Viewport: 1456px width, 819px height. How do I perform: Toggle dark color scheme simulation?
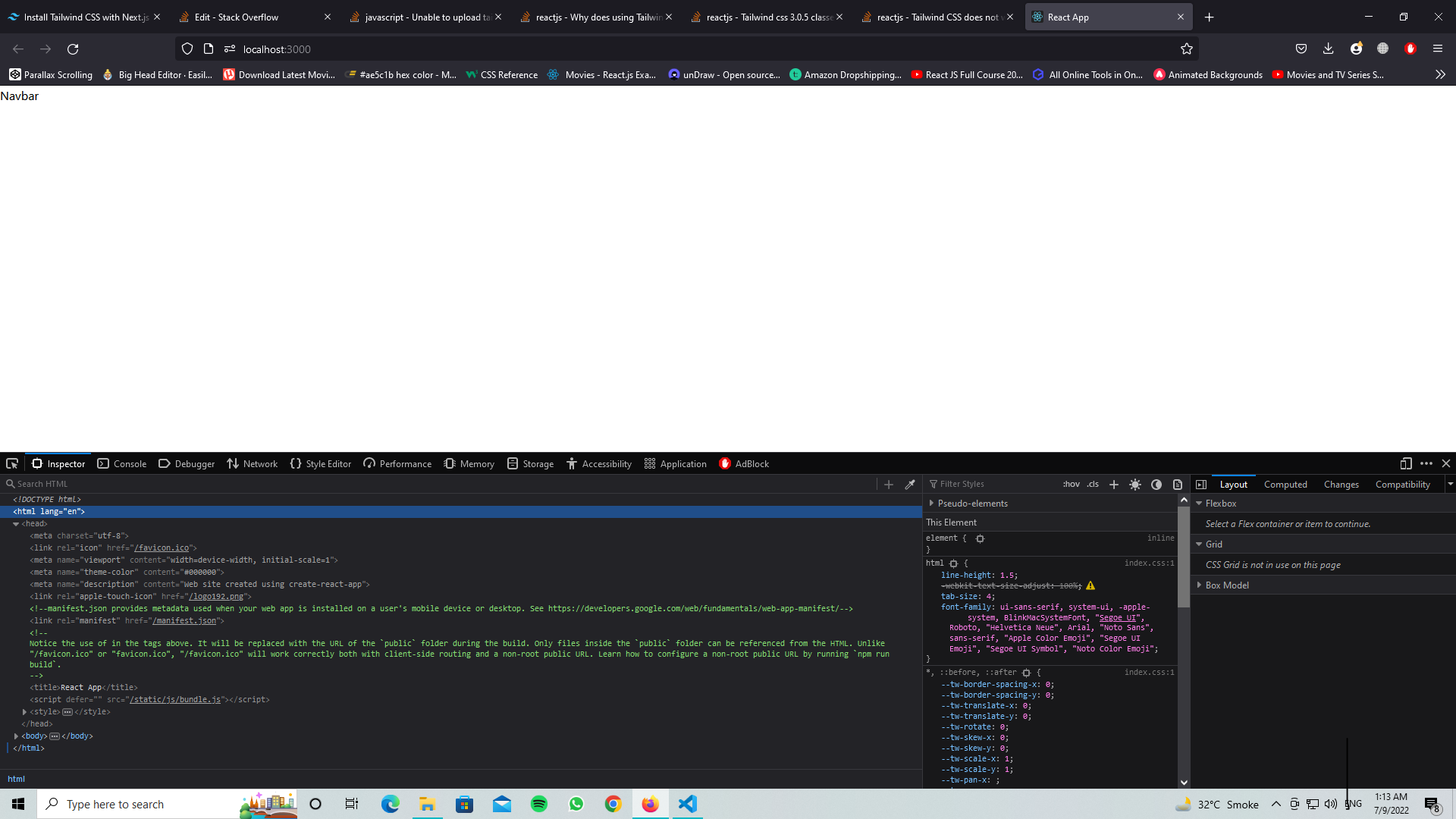(x=1156, y=484)
